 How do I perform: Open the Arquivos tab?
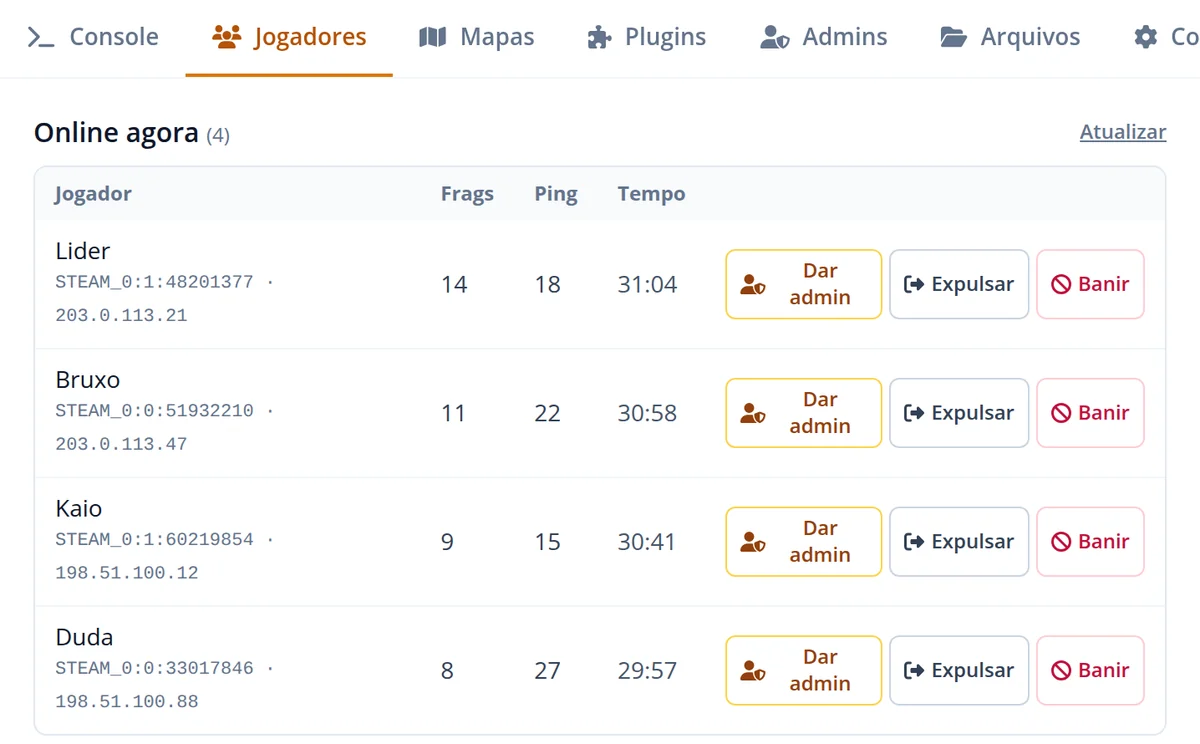click(x=1010, y=38)
